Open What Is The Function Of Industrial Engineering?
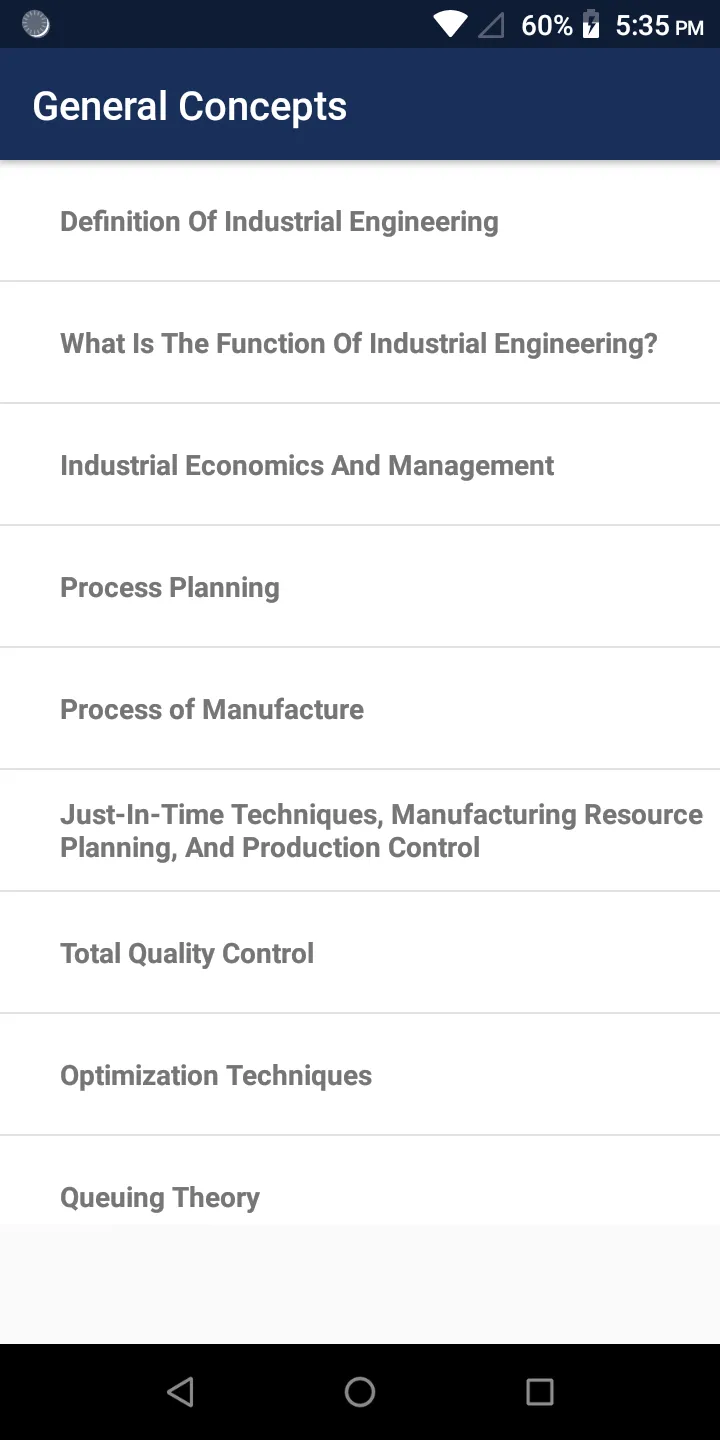The image size is (720, 1440). [x=360, y=343]
